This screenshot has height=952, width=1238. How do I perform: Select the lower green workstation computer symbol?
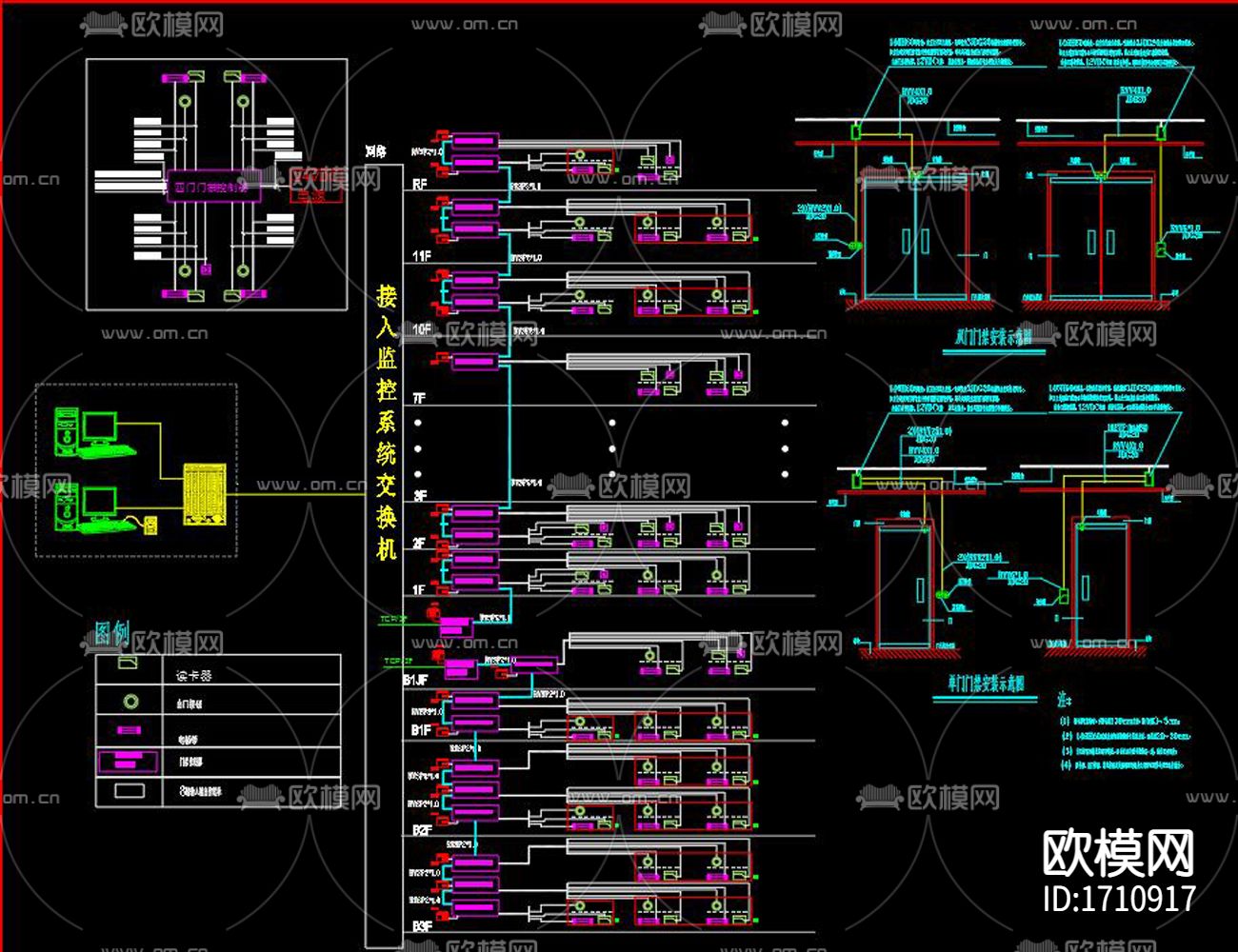click(x=93, y=507)
